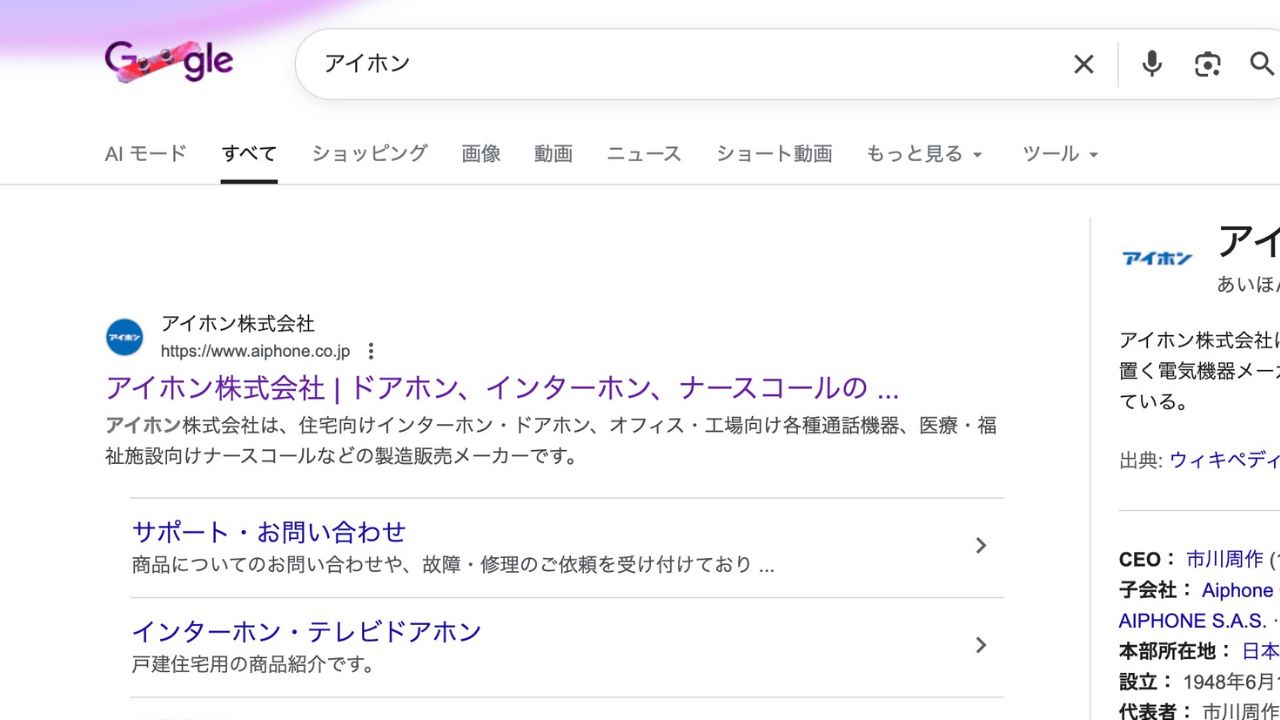Viewport: 1280px width, 720px height.
Task: Click chevron beside インターホン・テレビドアホン
Action: [x=980, y=646]
